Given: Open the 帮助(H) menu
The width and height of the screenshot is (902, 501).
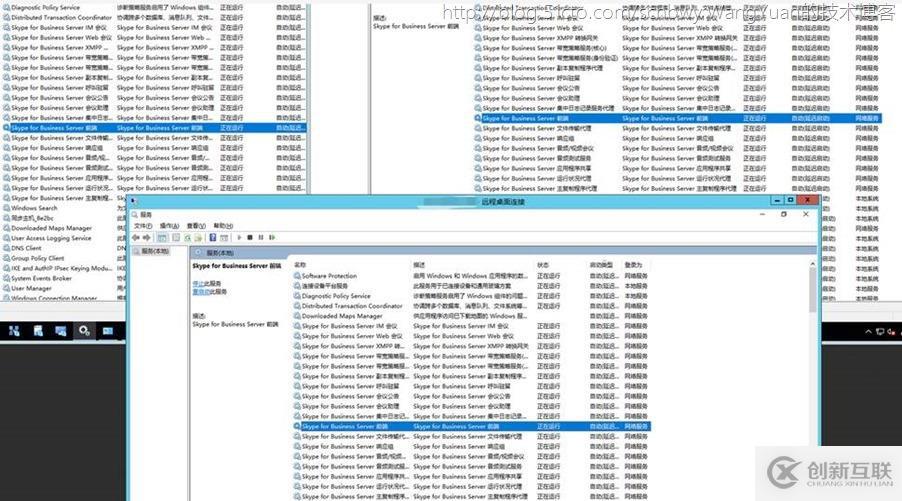Looking at the screenshot, I should [x=223, y=226].
